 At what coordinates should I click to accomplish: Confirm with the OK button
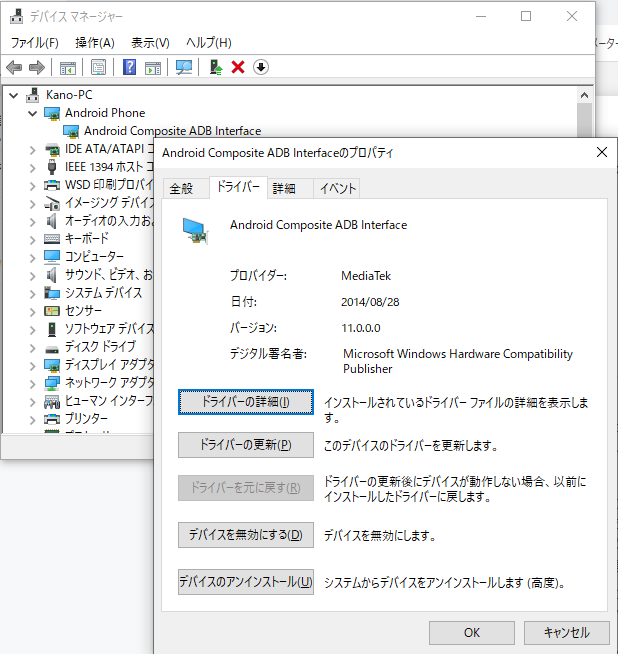[x=472, y=633]
